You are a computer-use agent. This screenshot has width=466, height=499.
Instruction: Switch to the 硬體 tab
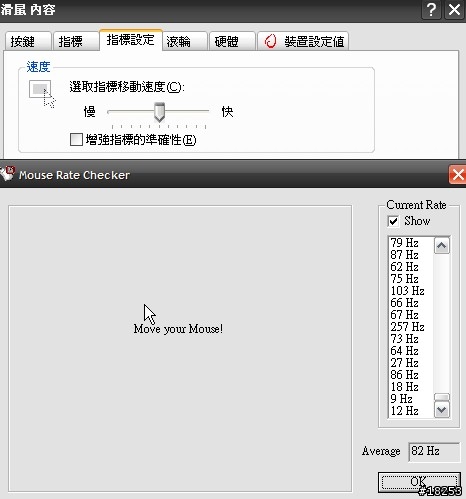[x=232, y=41]
